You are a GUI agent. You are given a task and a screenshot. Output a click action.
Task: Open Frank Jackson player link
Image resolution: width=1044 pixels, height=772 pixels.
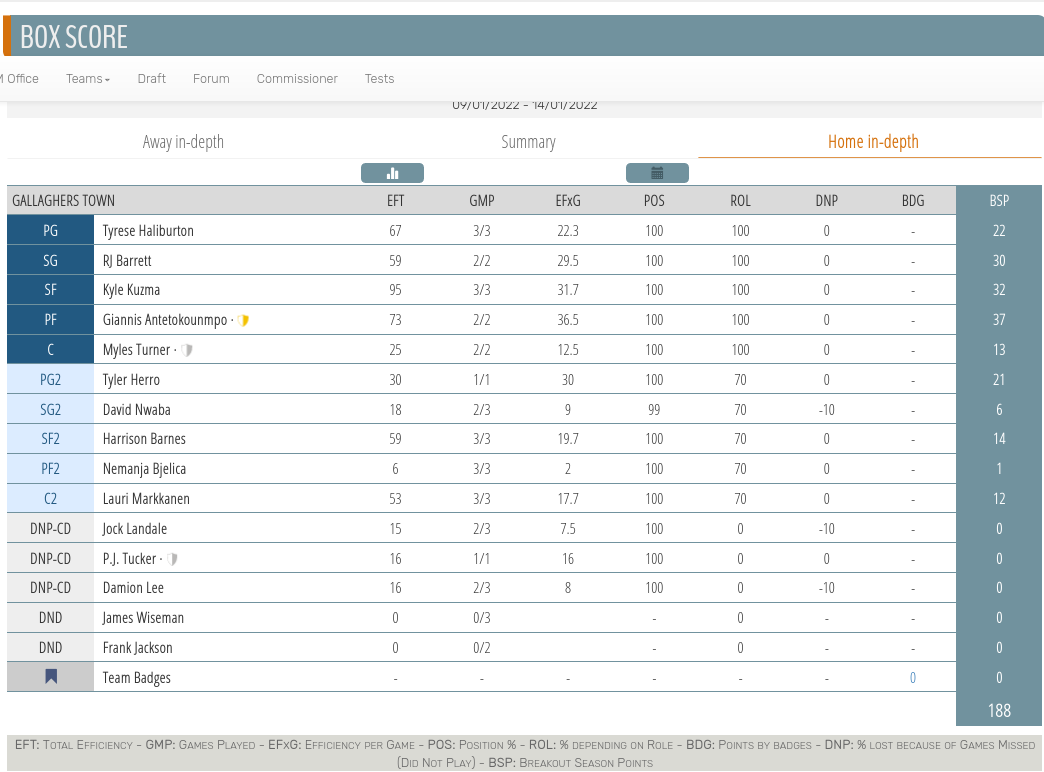[x=138, y=648]
